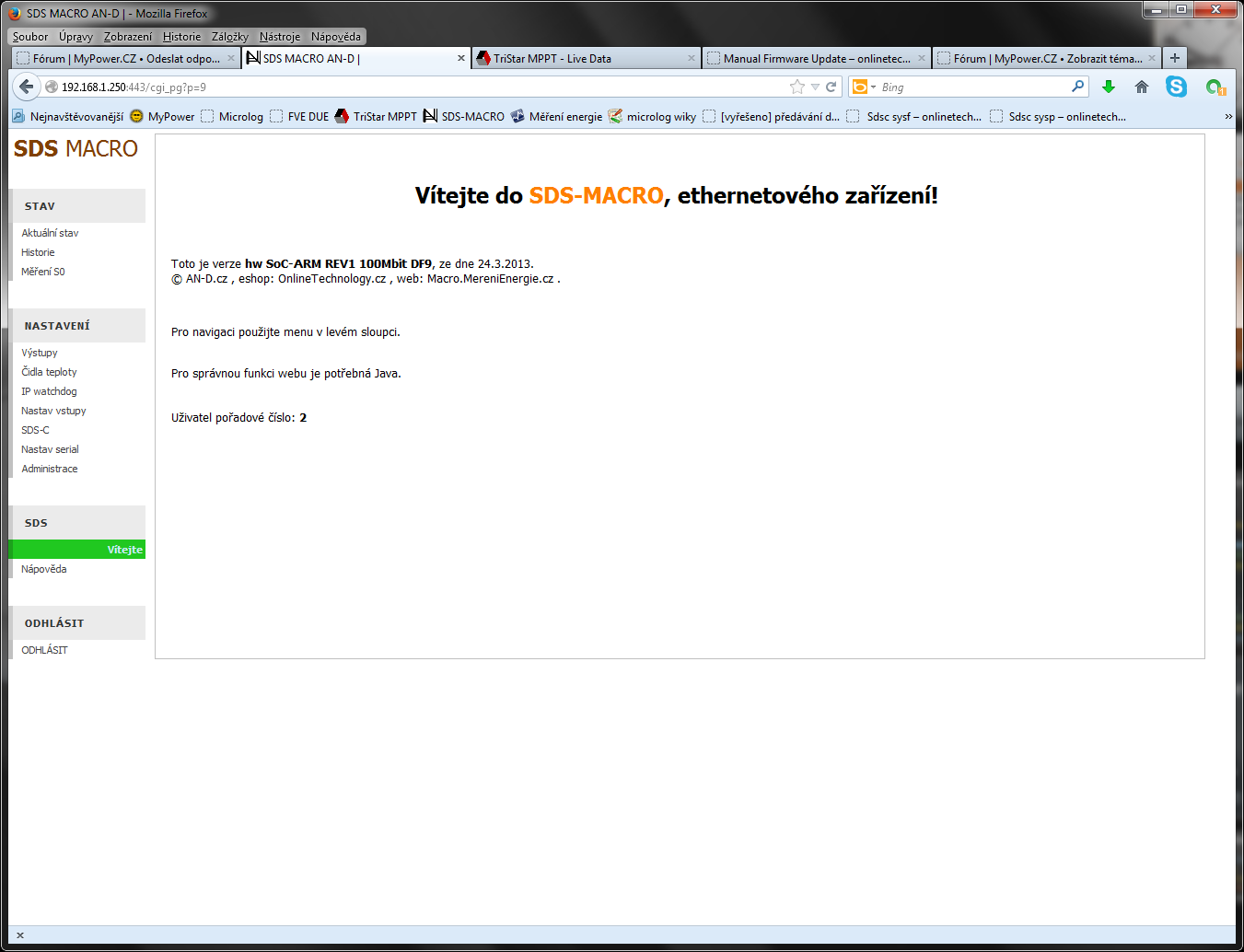Switch to Fórum MyPower.CZ Zobrazit téma tab
The width and height of the screenshot is (1244, 952).
[x=1046, y=58]
